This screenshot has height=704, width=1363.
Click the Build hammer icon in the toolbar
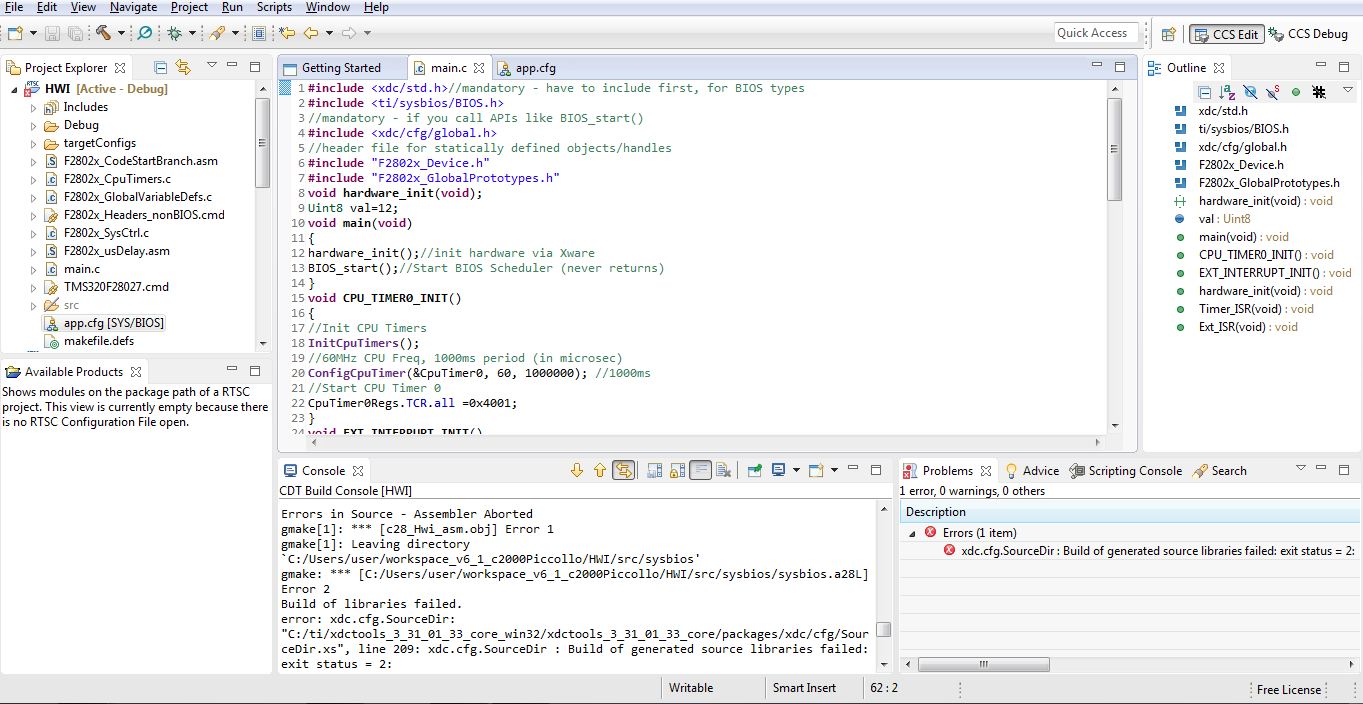point(103,33)
